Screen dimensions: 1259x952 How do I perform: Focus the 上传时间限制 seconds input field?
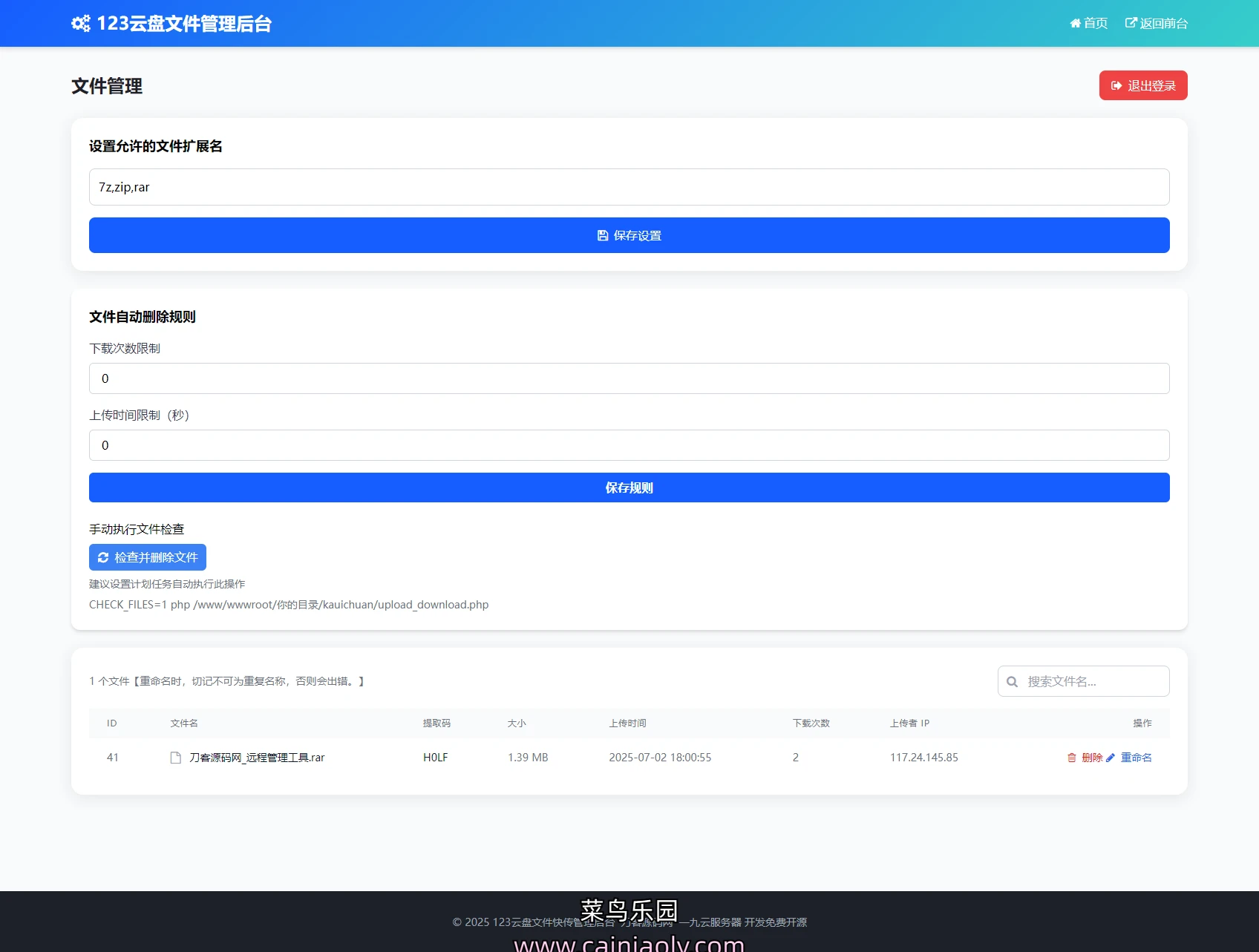629,445
